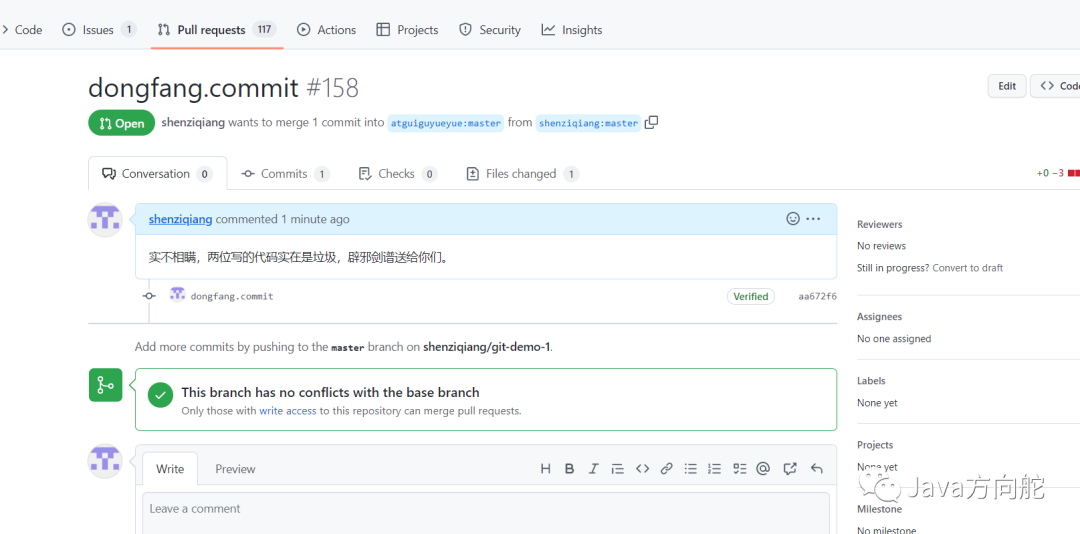Click the shenziqiang/git-demo-1 repository text
The height and width of the screenshot is (534, 1080).
click(487, 347)
